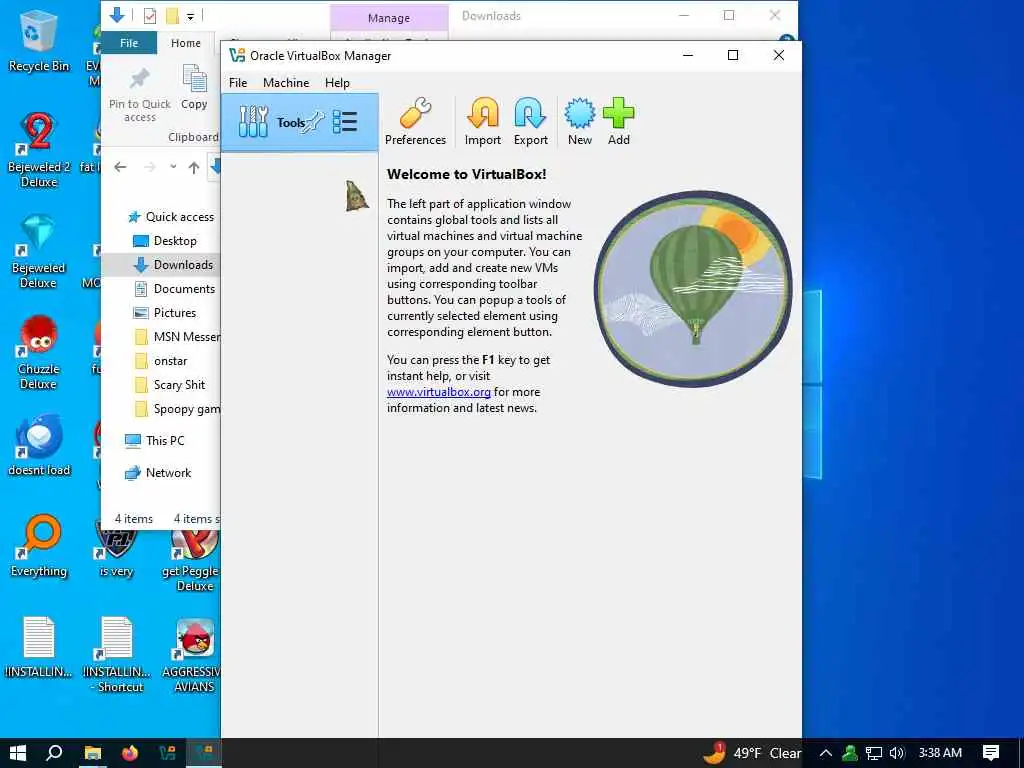
Task: Open the onstar folder
Action: tap(161, 361)
